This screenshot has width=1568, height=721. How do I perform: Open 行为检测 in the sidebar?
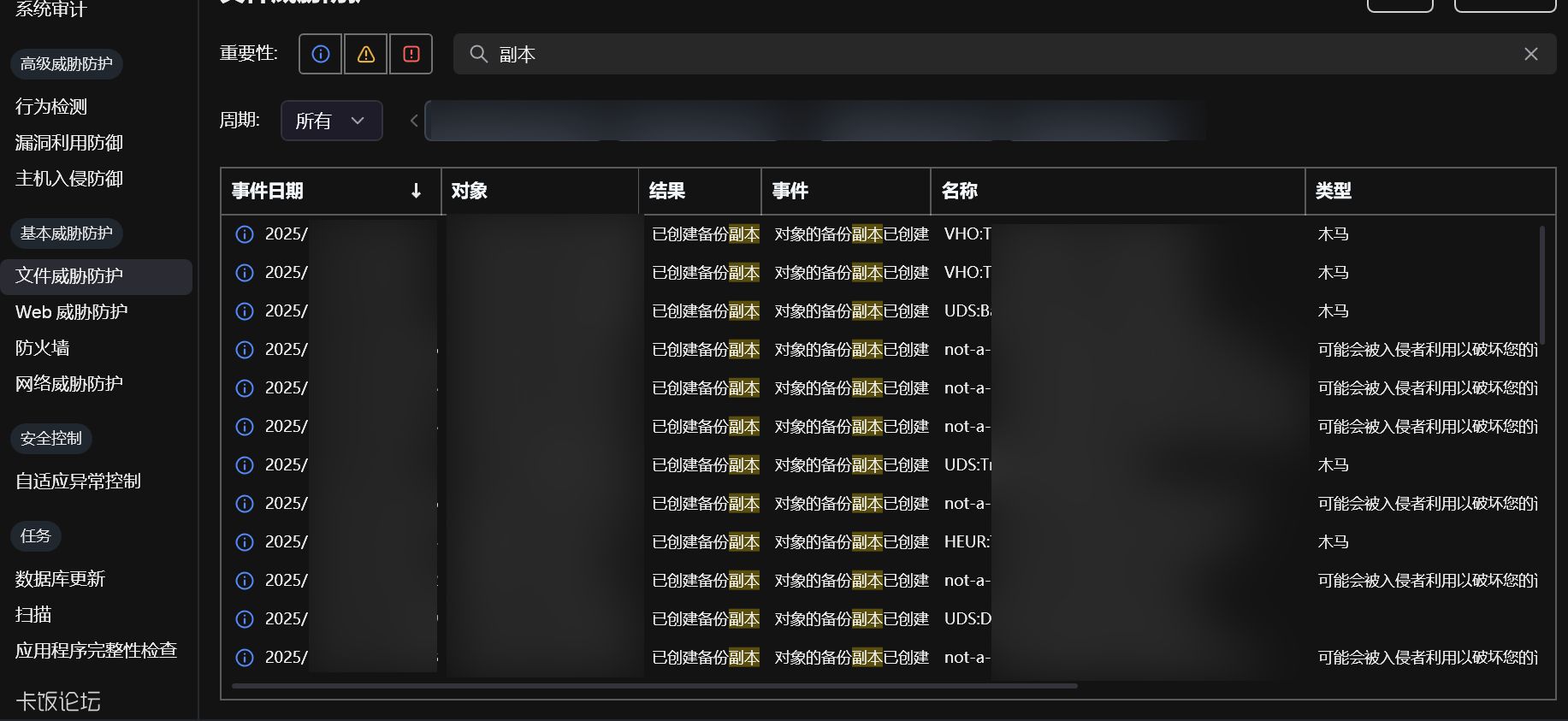click(x=51, y=107)
